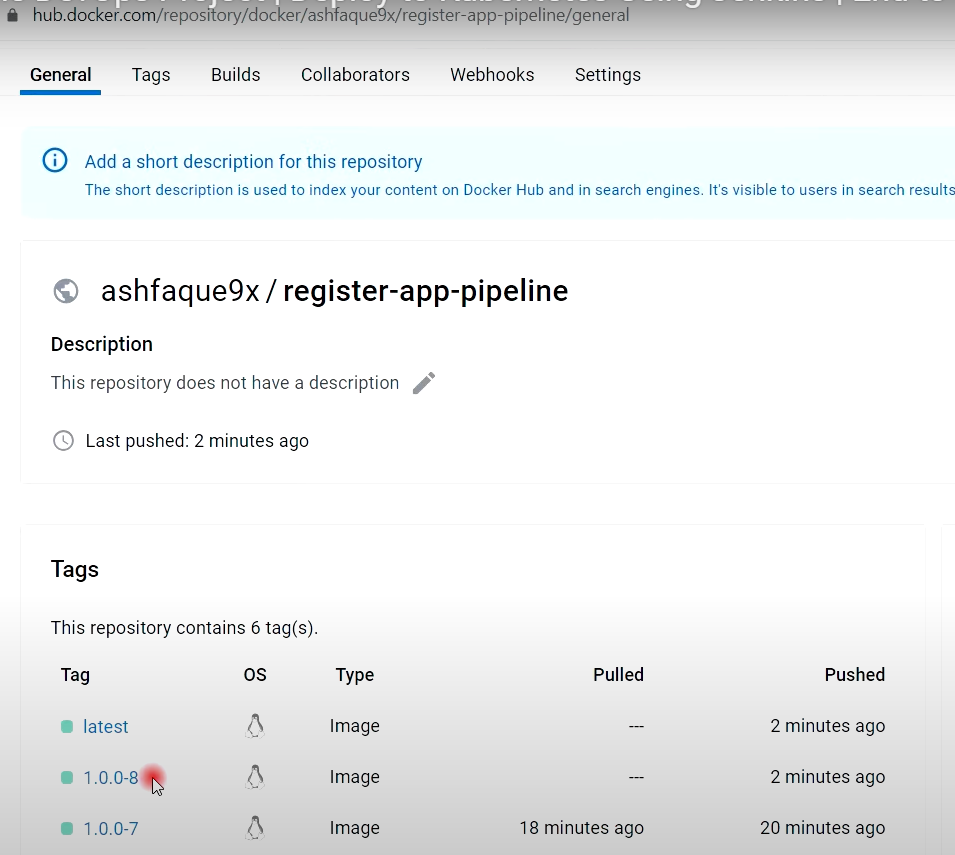This screenshot has width=955, height=855.
Task: Open the Webhooks tab
Action: (492, 75)
